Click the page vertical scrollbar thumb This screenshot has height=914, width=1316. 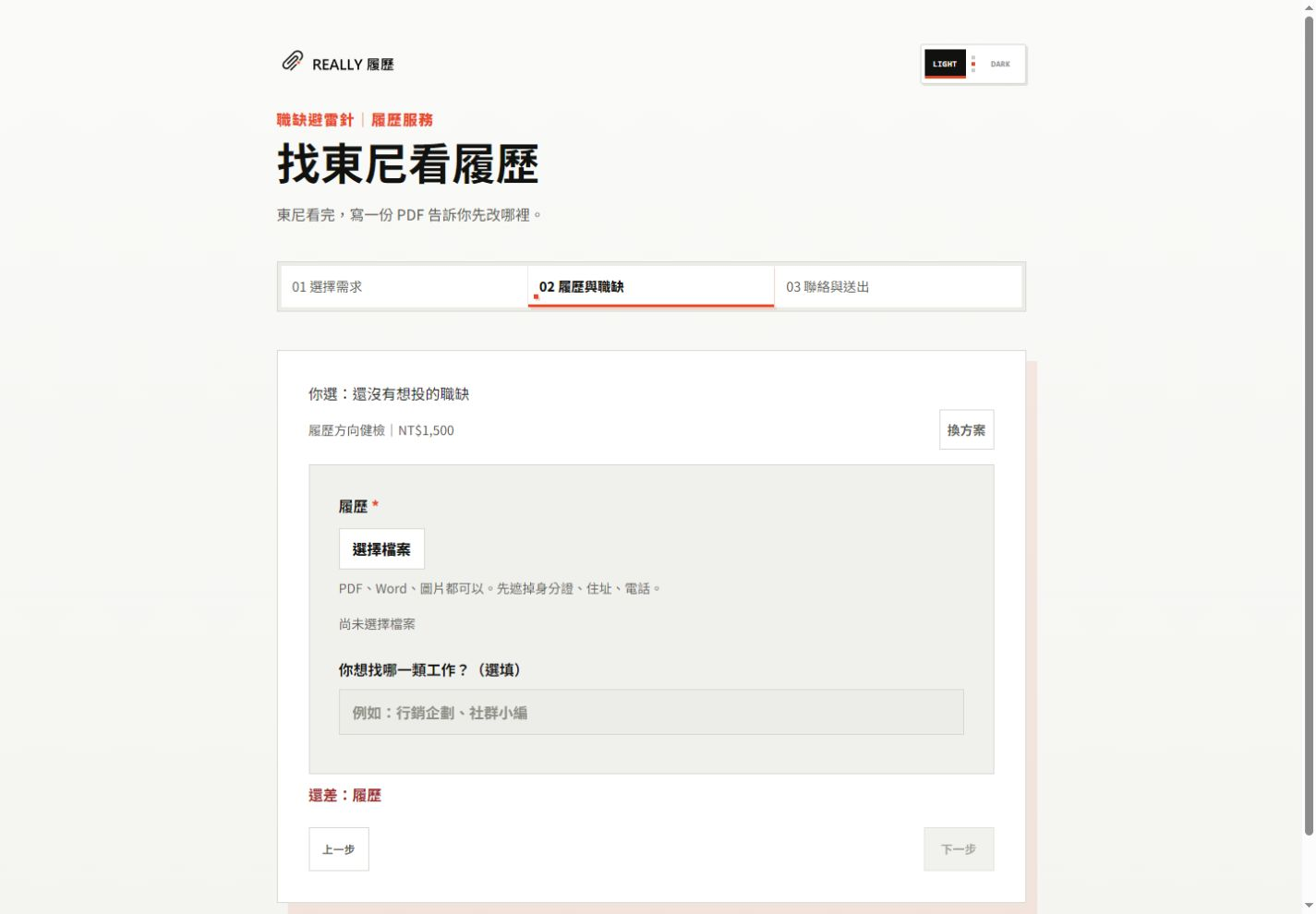click(x=1309, y=425)
